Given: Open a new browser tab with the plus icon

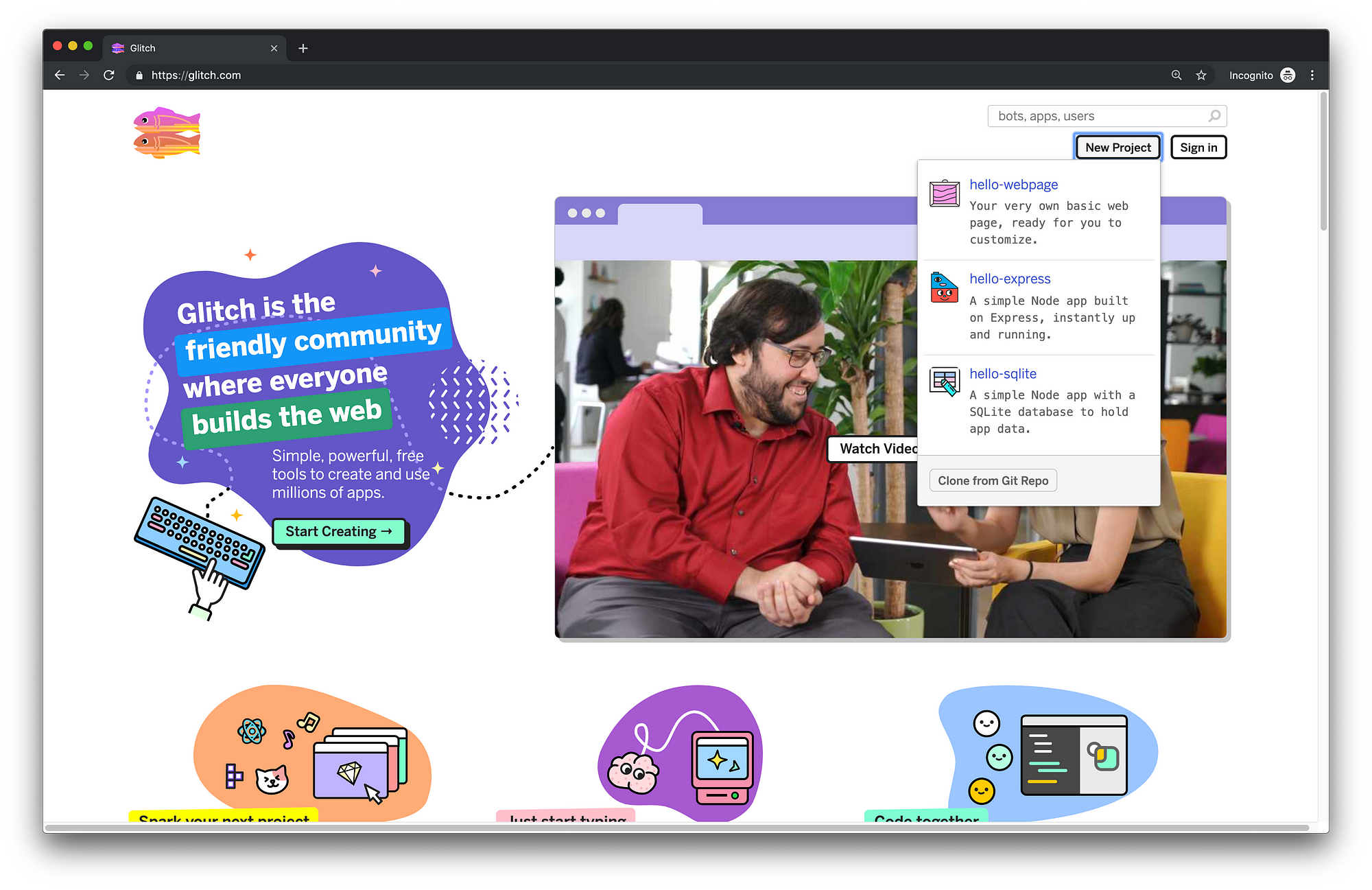Looking at the screenshot, I should click(x=303, y=48).
